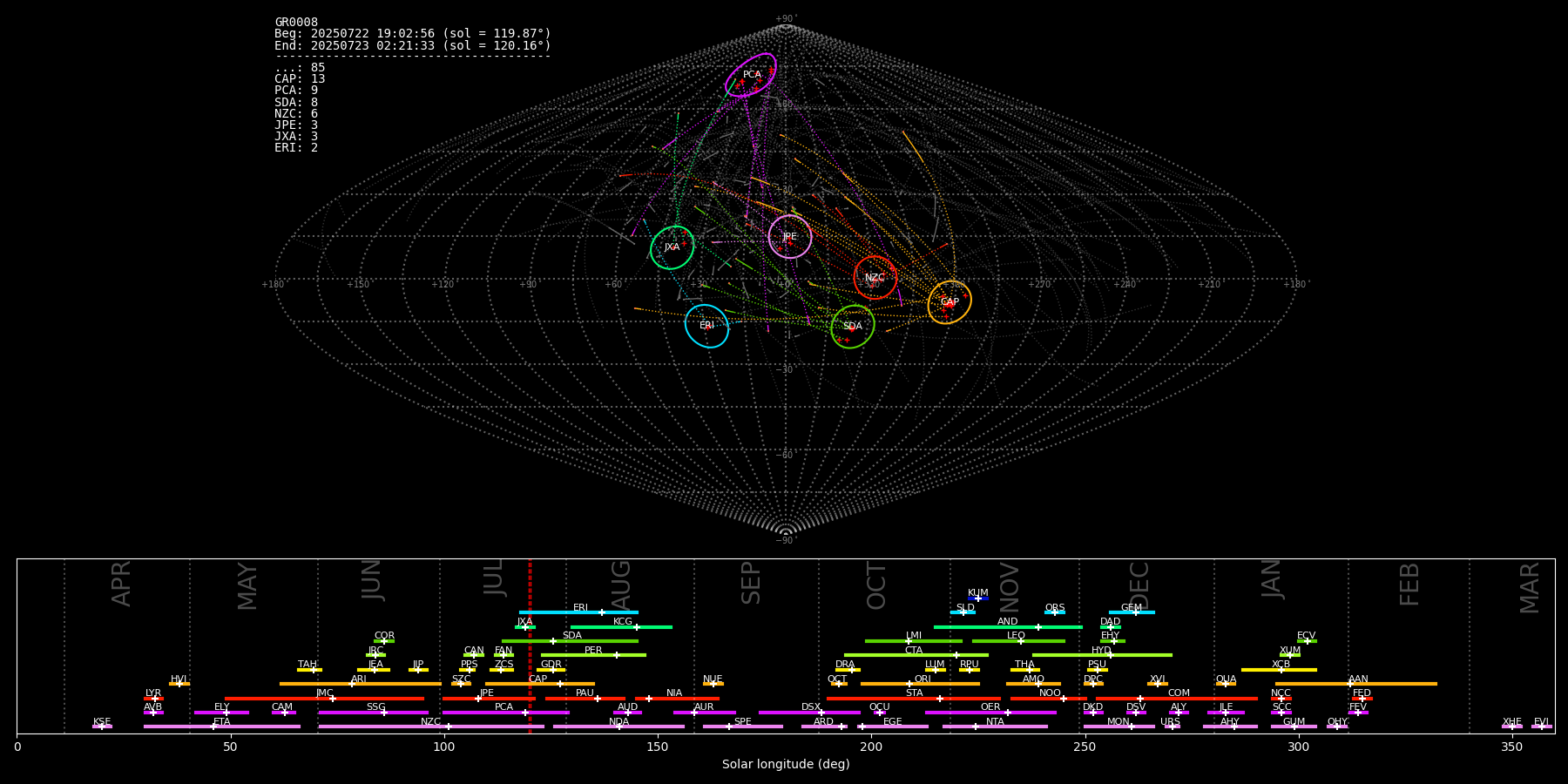The height and width of the screenshot is (784, 1568).
Task: Click the OER shower bar in the timeline
Action: (x=990, y=713)
